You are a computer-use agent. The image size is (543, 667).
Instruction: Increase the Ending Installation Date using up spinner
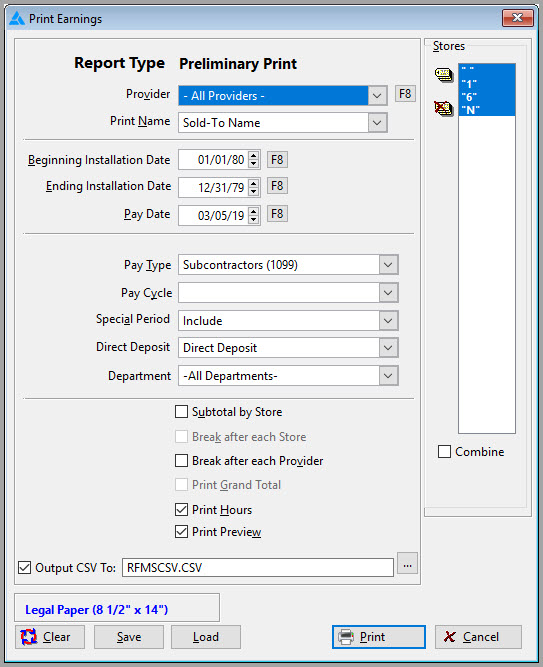pyautogui.click(x=254, y=183)
